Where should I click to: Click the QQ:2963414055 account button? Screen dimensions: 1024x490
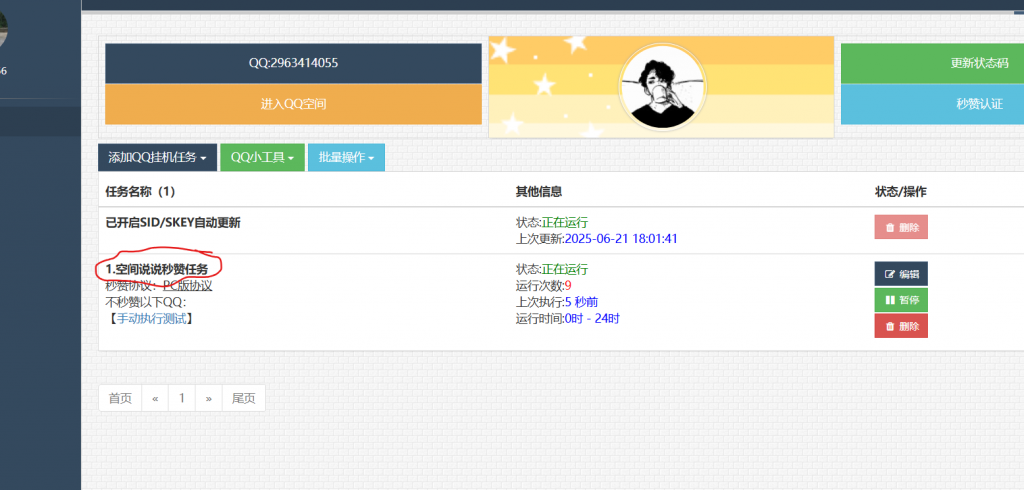click(x=293, y=63)
